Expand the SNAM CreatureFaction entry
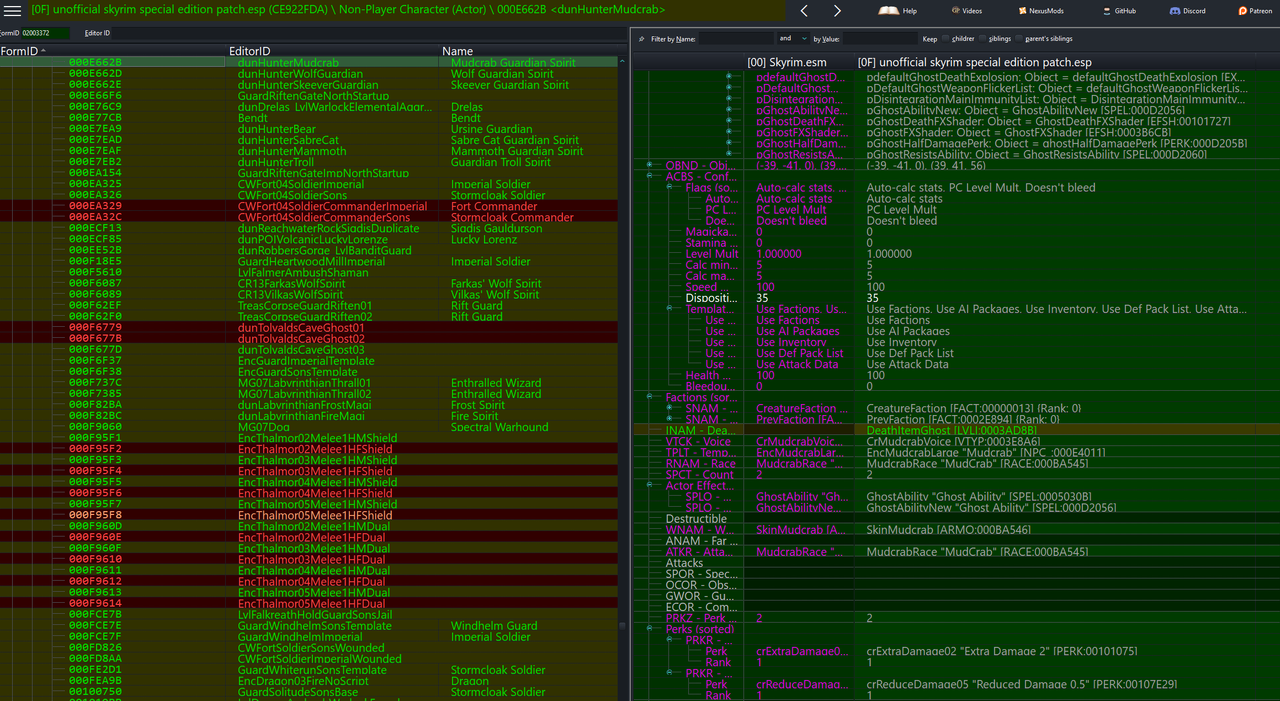The height and width of the screenshot is (701, 1280). 670,408
